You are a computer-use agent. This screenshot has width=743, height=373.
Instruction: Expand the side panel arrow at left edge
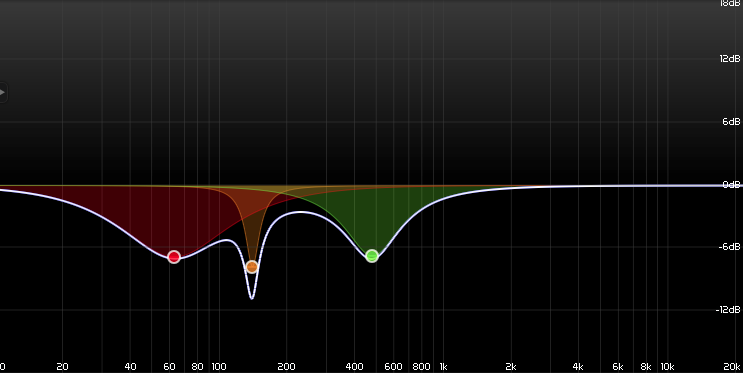tap(2, 92)
